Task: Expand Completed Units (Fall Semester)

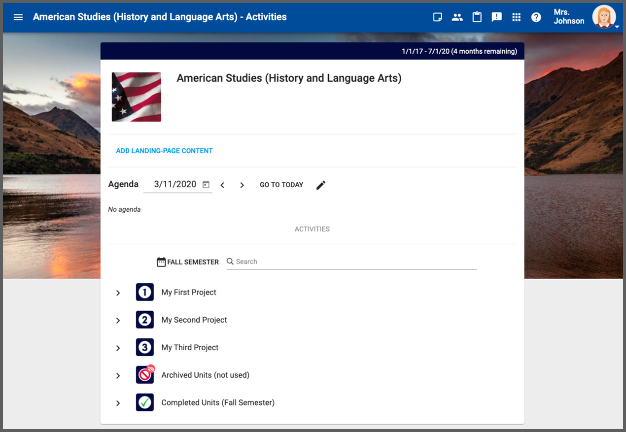Action: pos(118,403)
